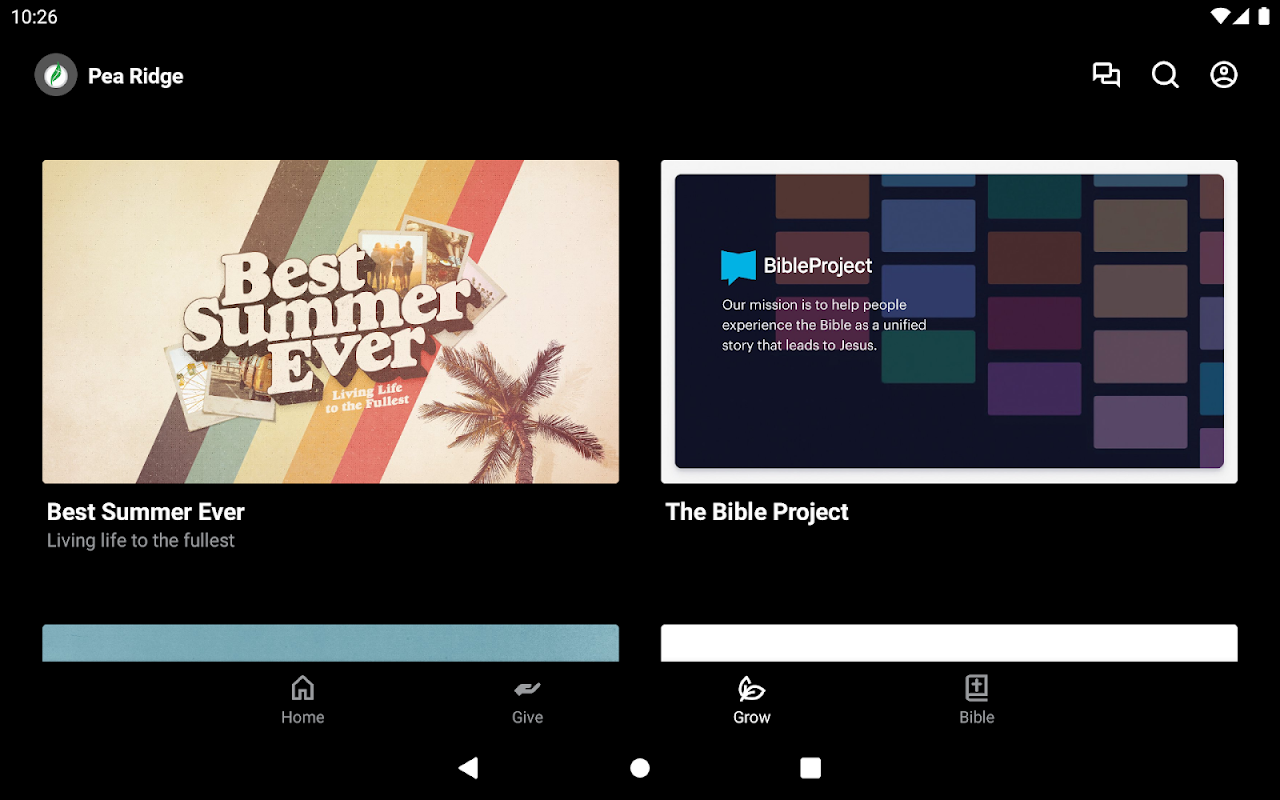
Task: Select the Grow tab
Action: click(x=752, y=700)
